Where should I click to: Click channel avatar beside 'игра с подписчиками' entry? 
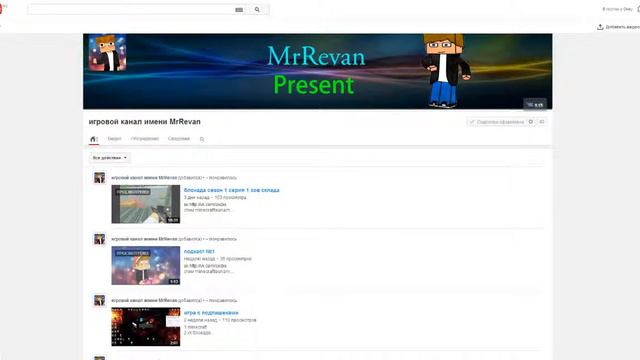pyautogui.click(x=100, y=300)
